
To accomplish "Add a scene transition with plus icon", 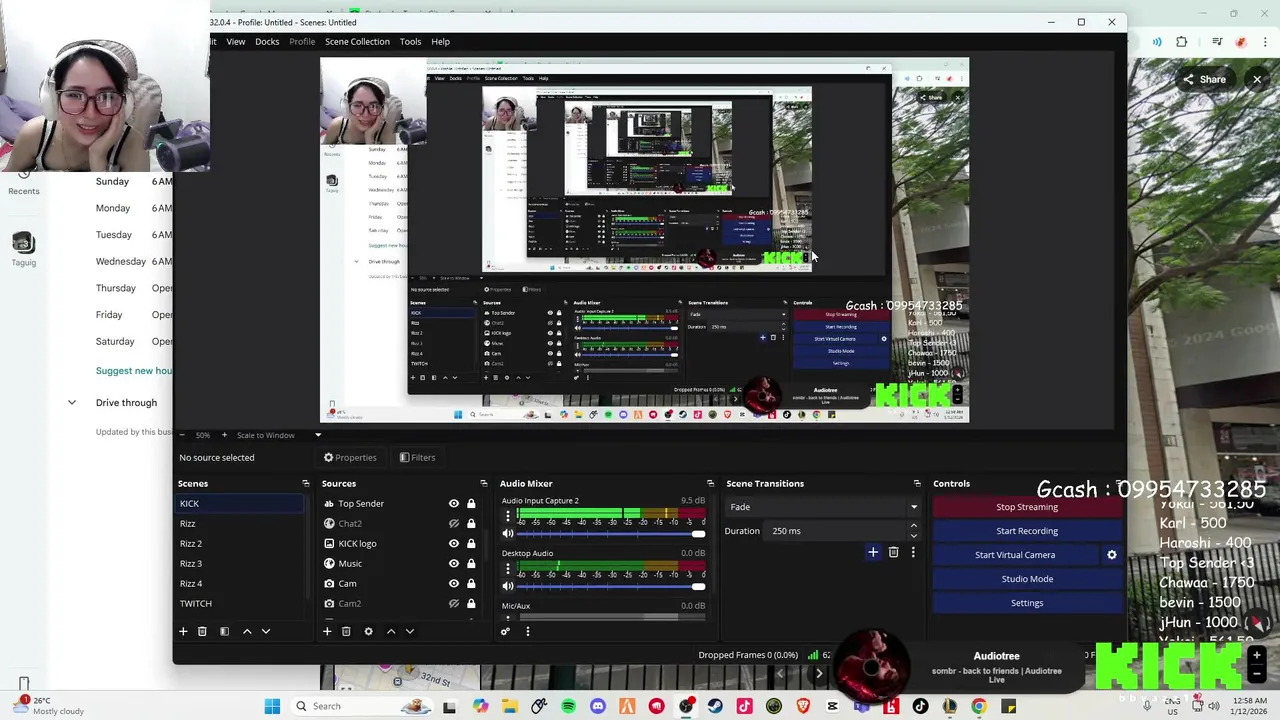I will pos(873,552).
